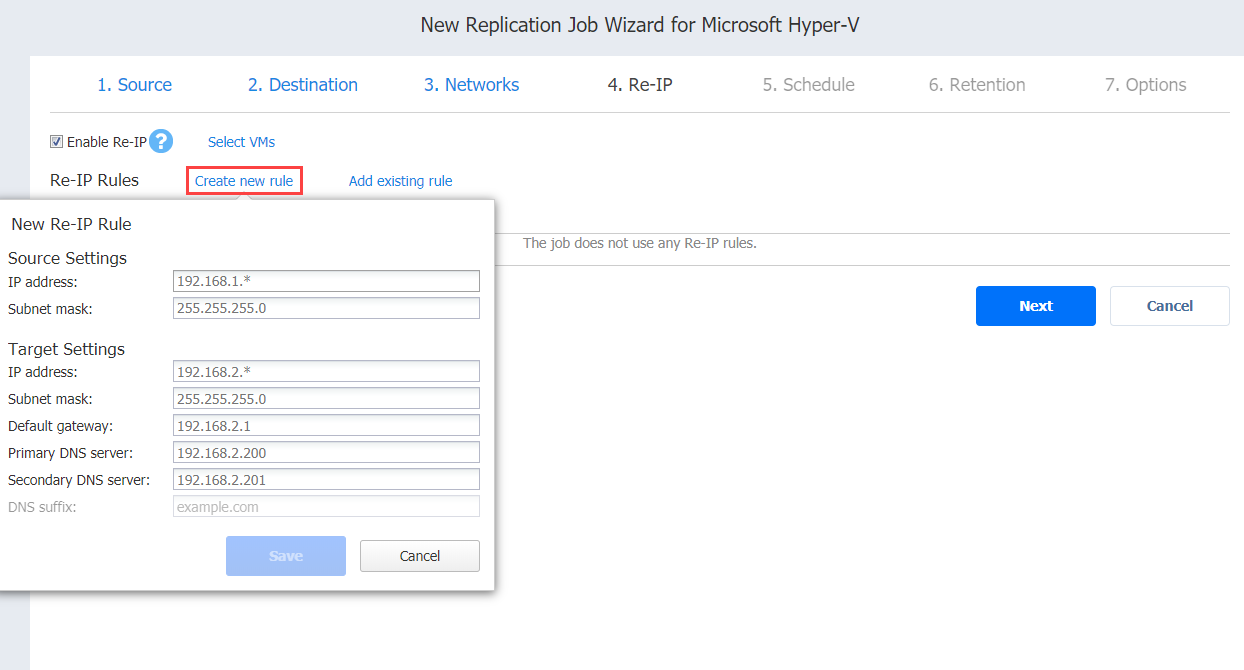Click the Secondary DNS server field
Viewport: 1244px width, 670px height.
click(326, 480)
